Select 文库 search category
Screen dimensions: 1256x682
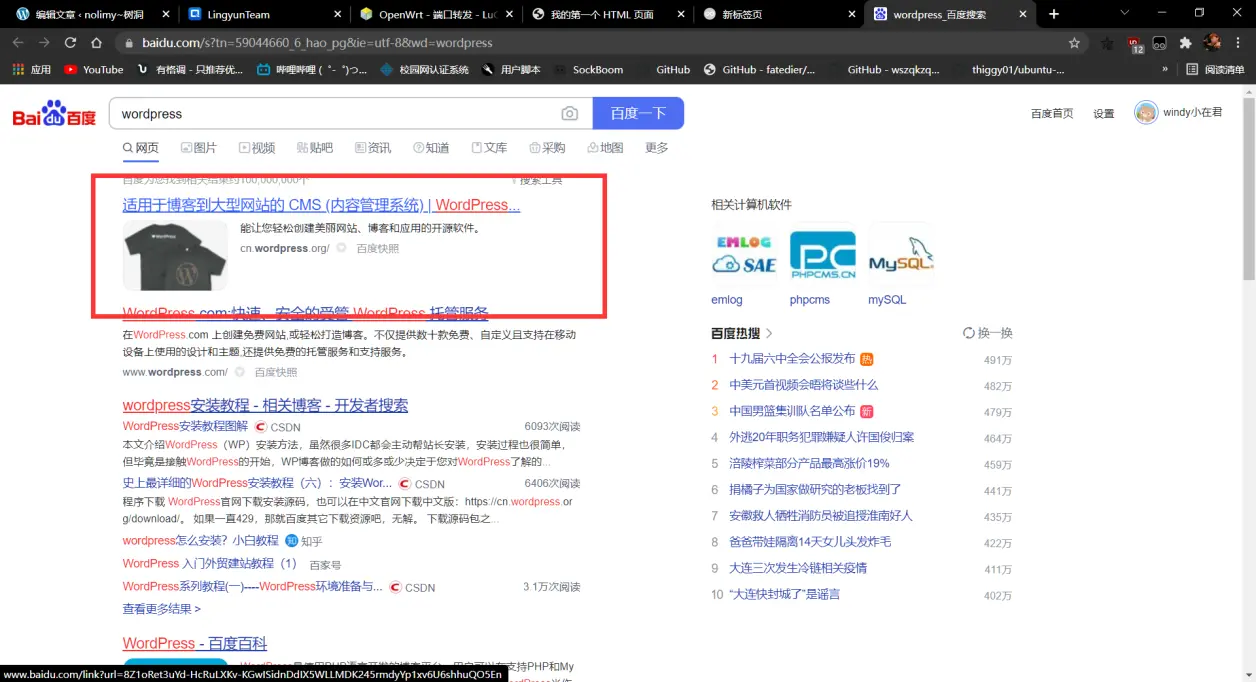489,148
